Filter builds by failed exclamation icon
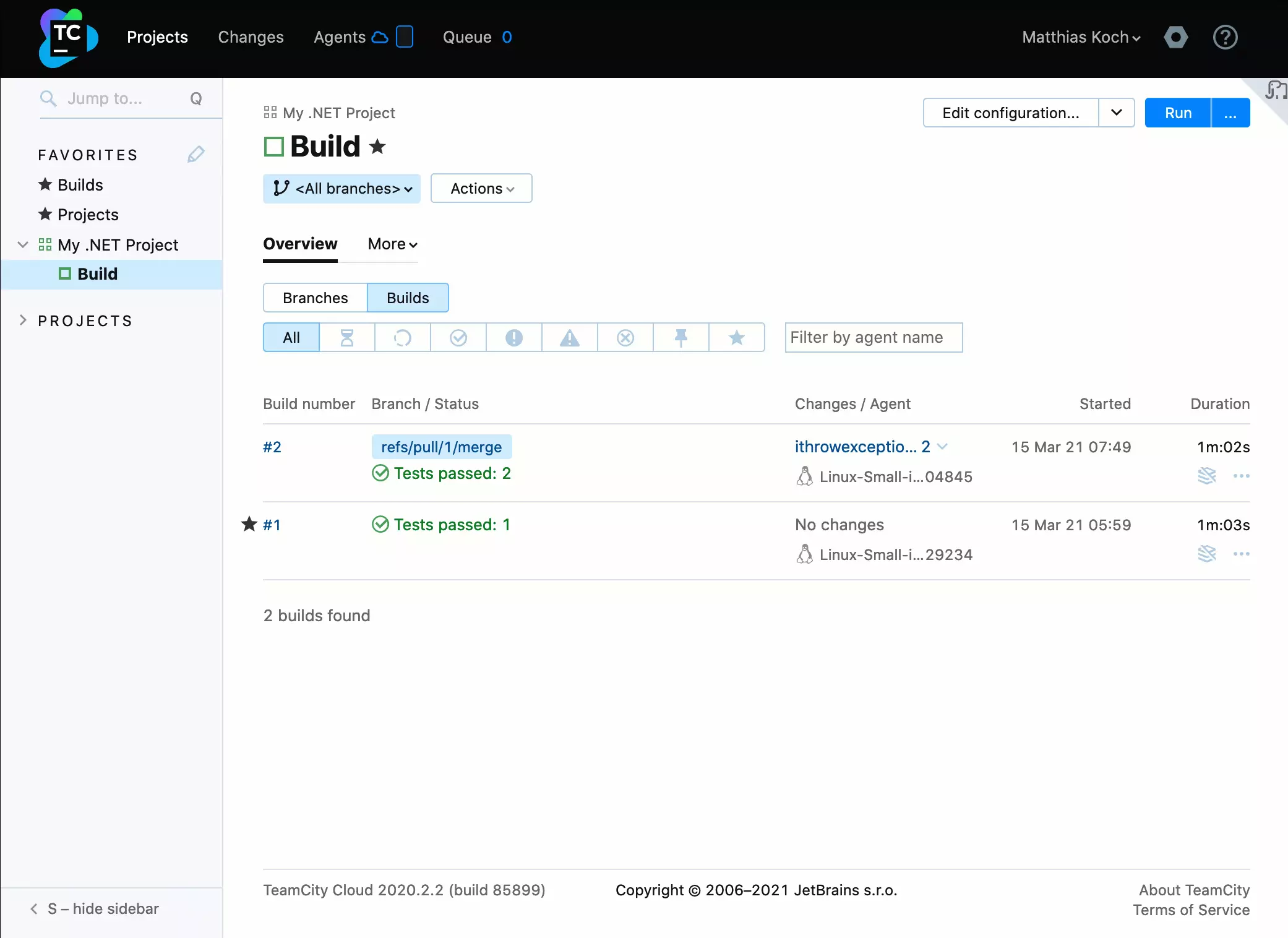 coord(513,338)
